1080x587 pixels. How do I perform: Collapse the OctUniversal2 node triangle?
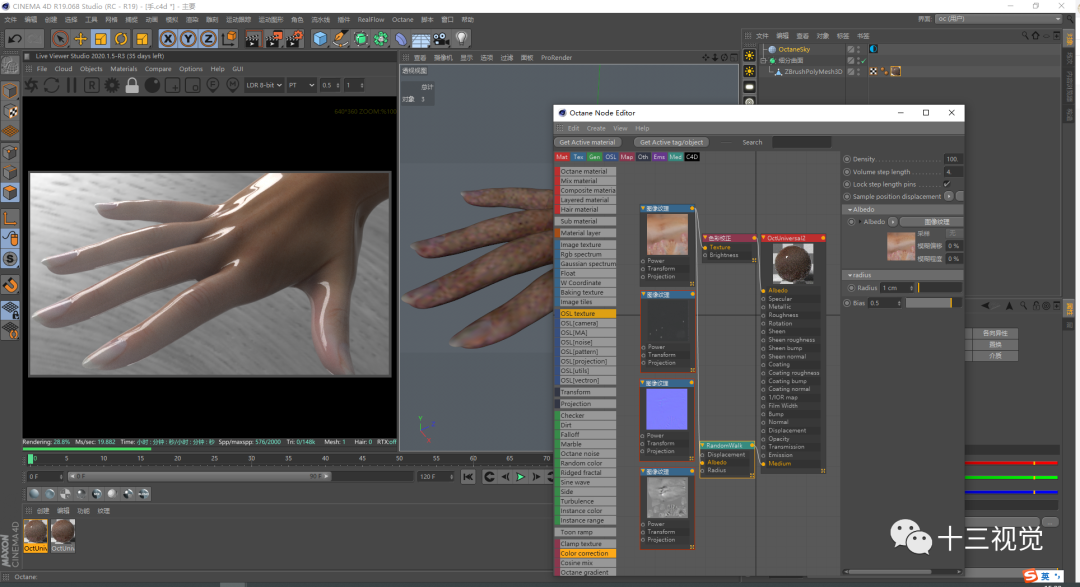(x=763, y=238)
